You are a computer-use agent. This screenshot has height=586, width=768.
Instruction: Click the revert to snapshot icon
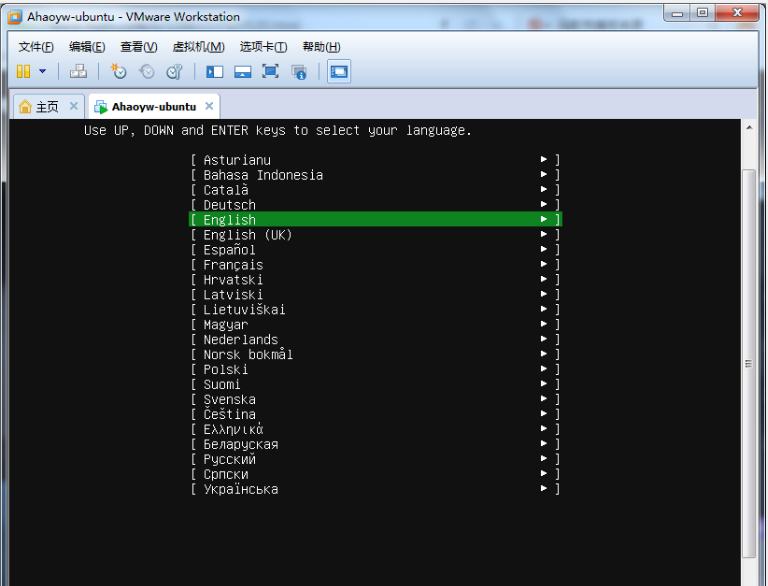coord(147,71)
